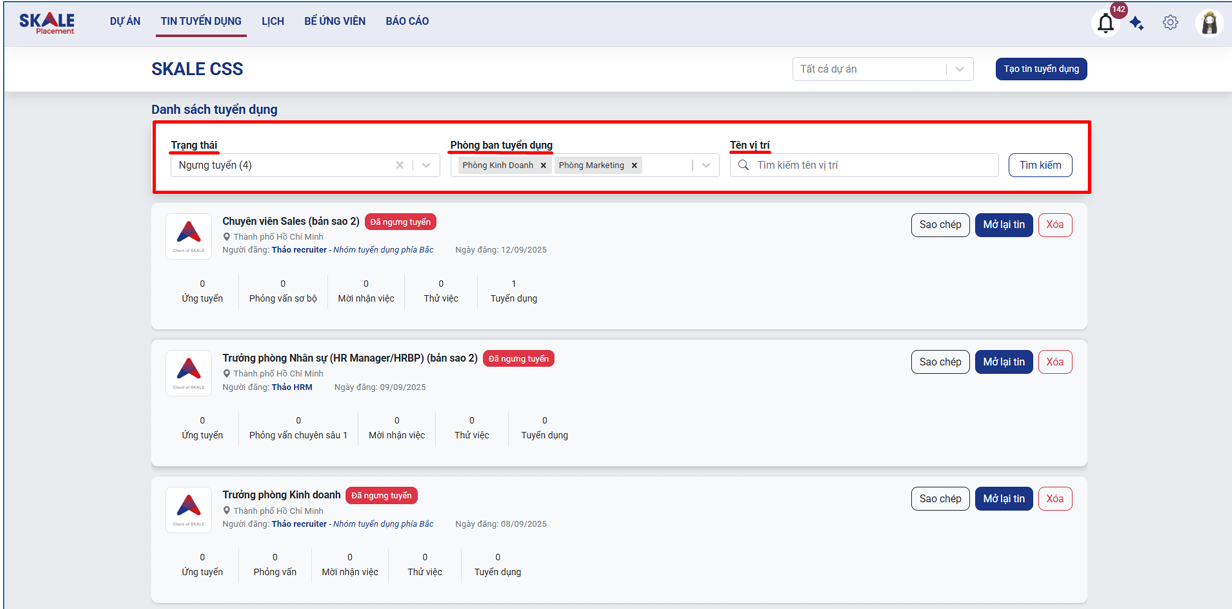Open the notifications bell icon
Image resolution: width=1232 pixels, height=609 pixels.
(1105, 24)
